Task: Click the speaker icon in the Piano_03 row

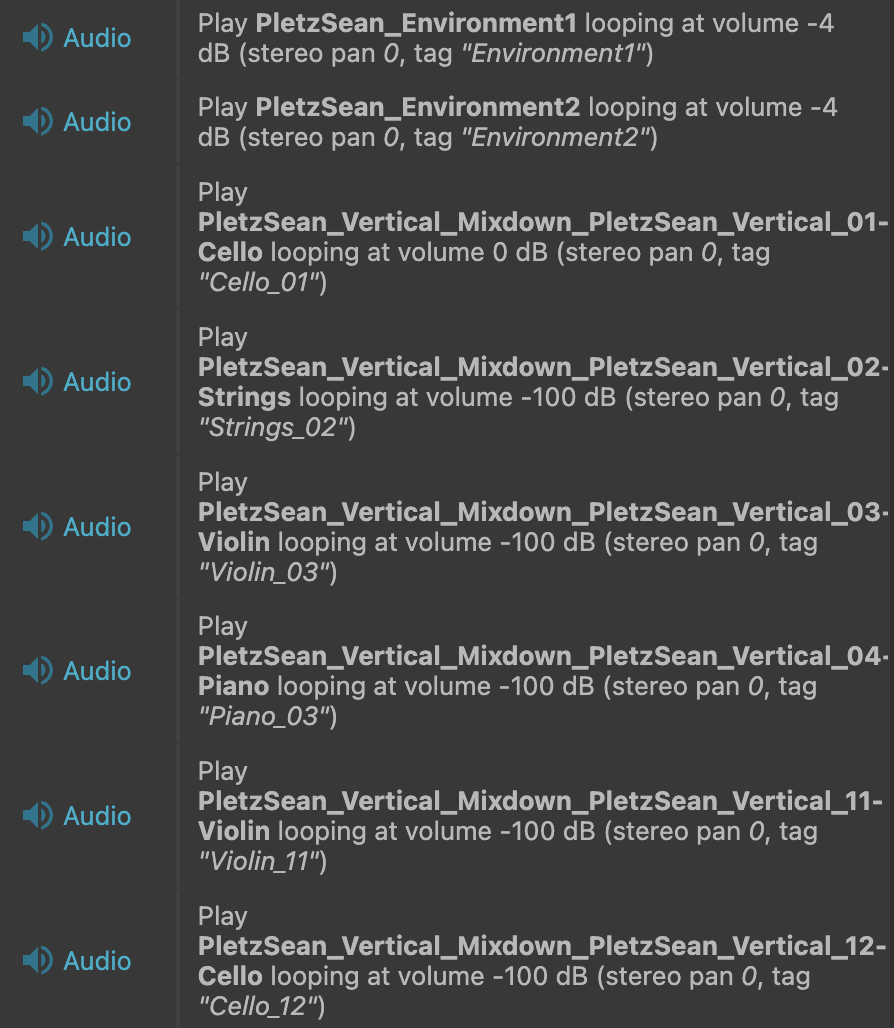Action: (x=37, y=671)
